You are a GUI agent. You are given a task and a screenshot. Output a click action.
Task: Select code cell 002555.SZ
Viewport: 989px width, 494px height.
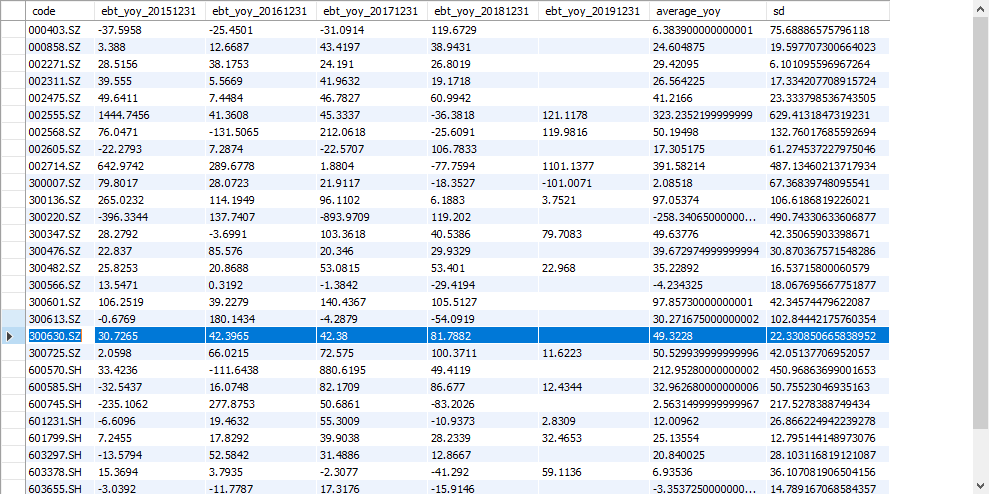(61, 115)
